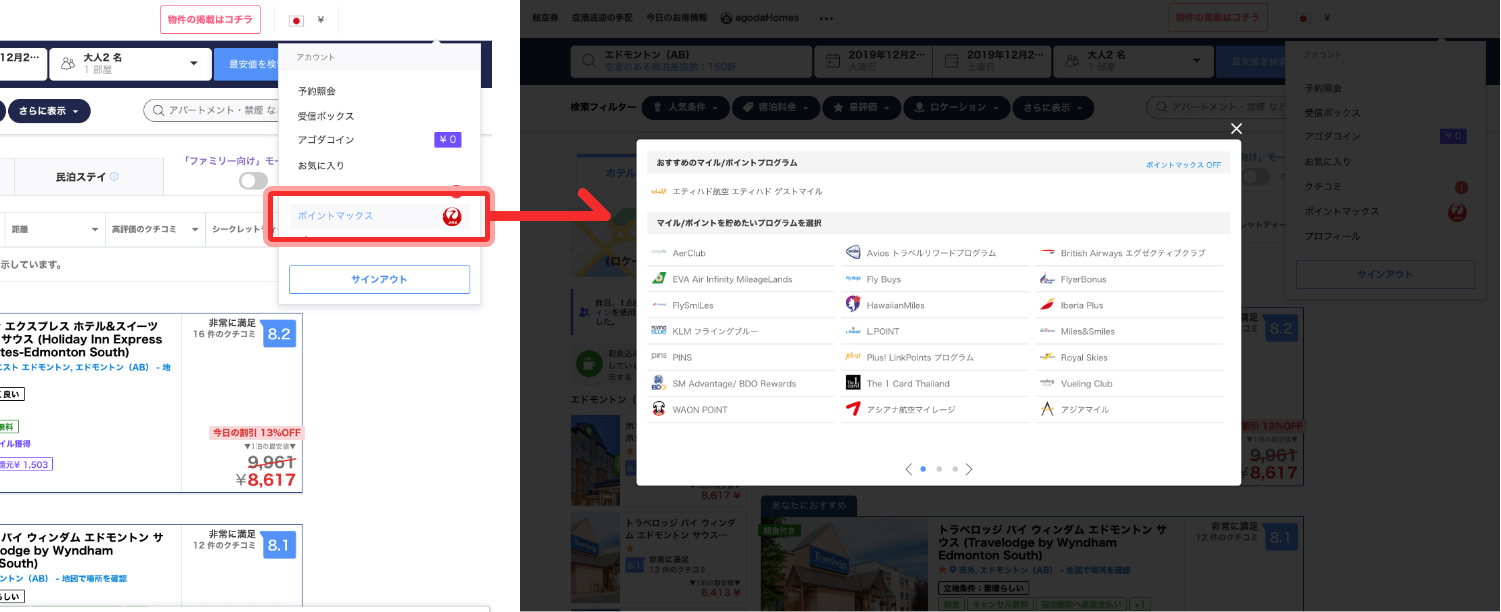Image resolution: width=1501 pixels, height=612 pixels.
Task: Click the Royal Skies logo
Action: pyautogui.click(x=1047, y=357)
